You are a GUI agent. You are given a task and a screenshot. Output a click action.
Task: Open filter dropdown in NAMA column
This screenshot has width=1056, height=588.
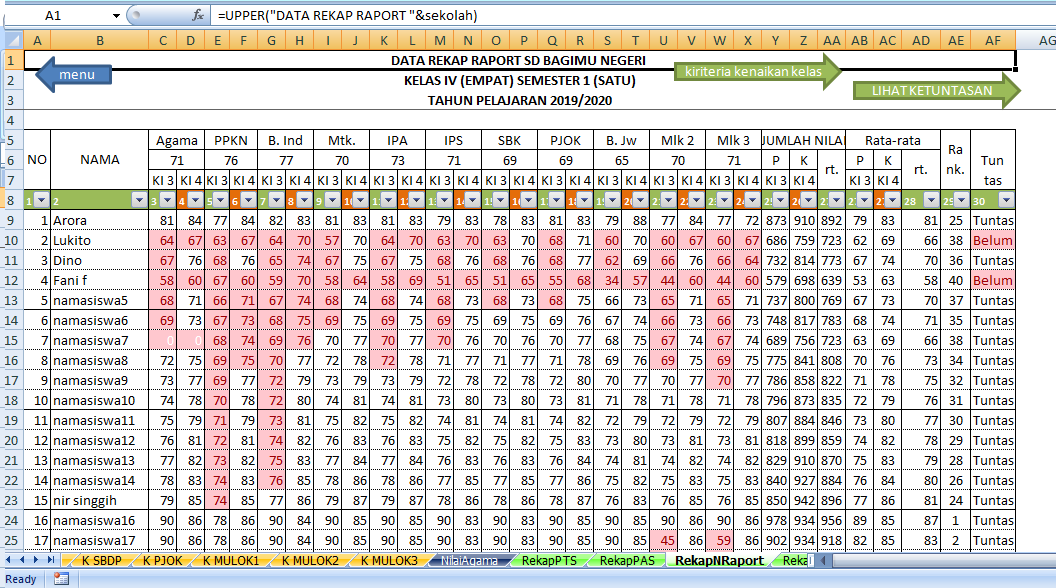[139, 200]
